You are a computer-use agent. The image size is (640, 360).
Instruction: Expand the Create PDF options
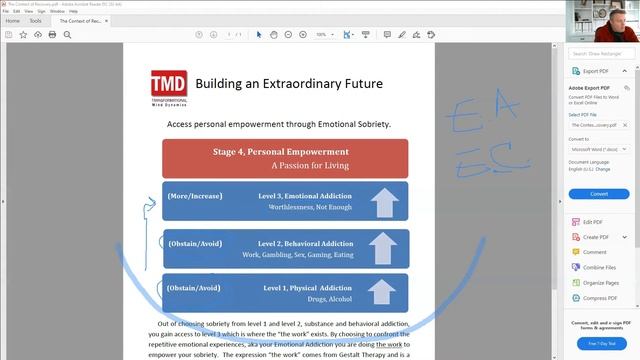pos(624,237)
